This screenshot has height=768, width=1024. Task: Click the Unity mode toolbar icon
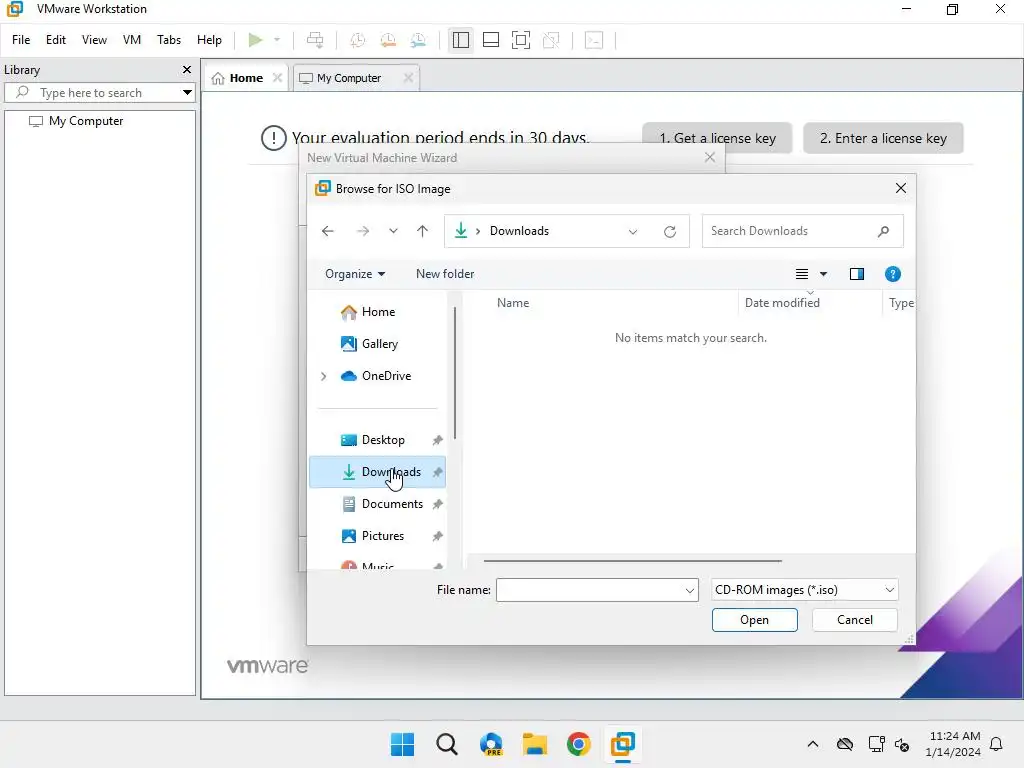[x=551, y=40]
